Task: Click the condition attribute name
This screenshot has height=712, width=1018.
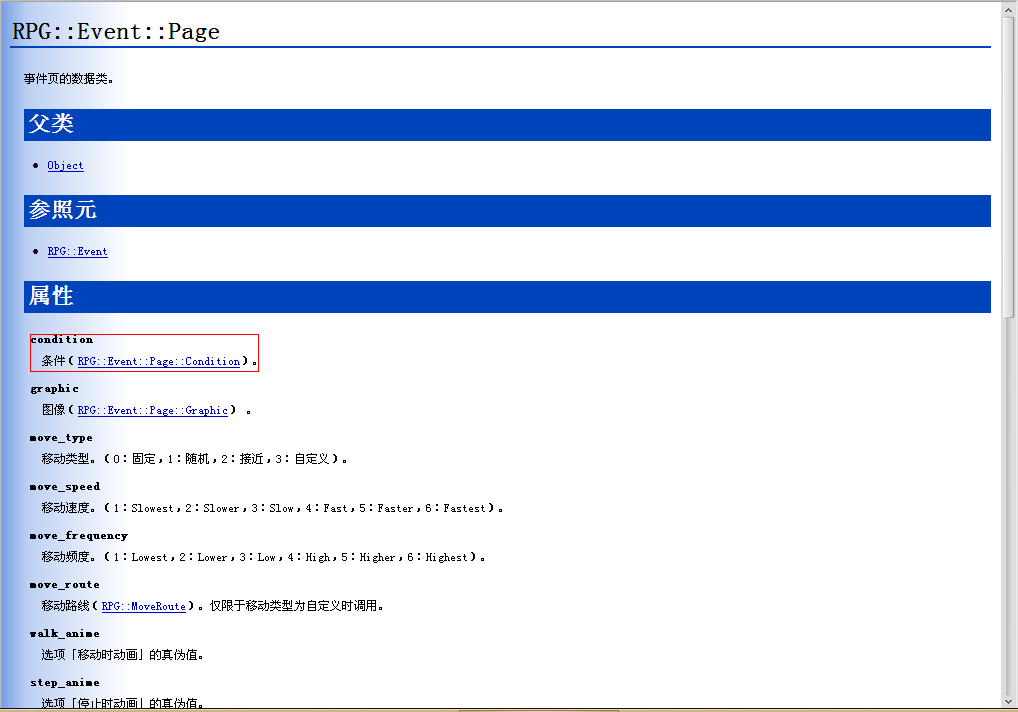Action: click(62, 339)
